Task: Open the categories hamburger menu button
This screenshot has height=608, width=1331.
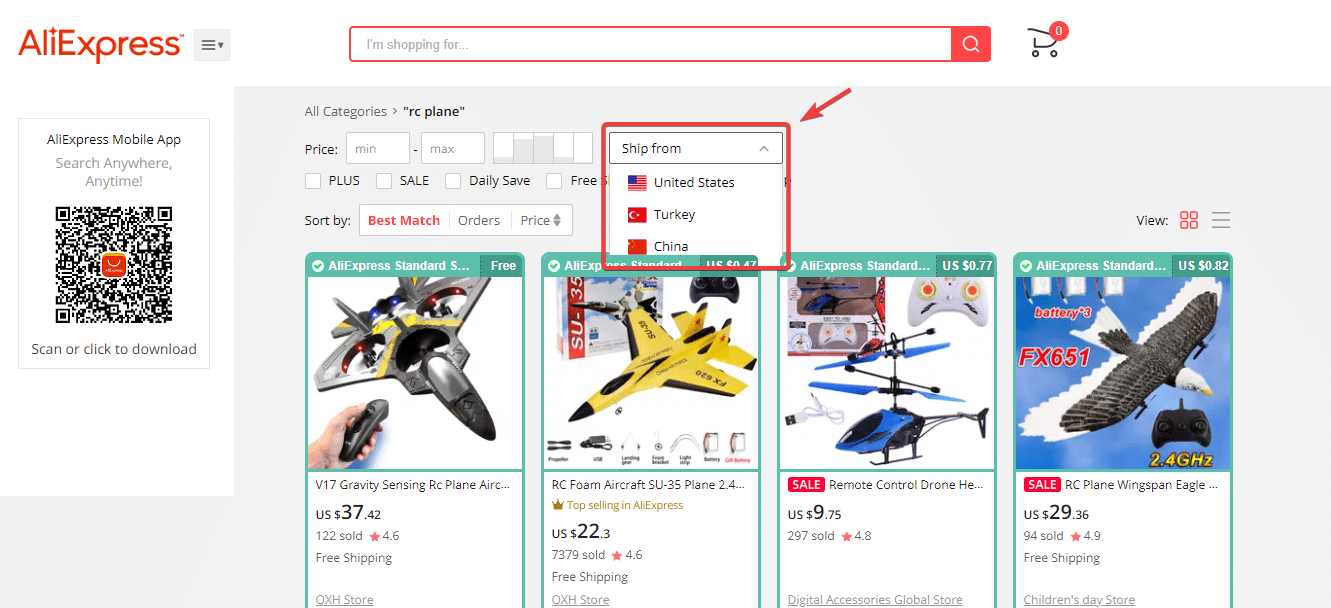Action: [211, 45]
